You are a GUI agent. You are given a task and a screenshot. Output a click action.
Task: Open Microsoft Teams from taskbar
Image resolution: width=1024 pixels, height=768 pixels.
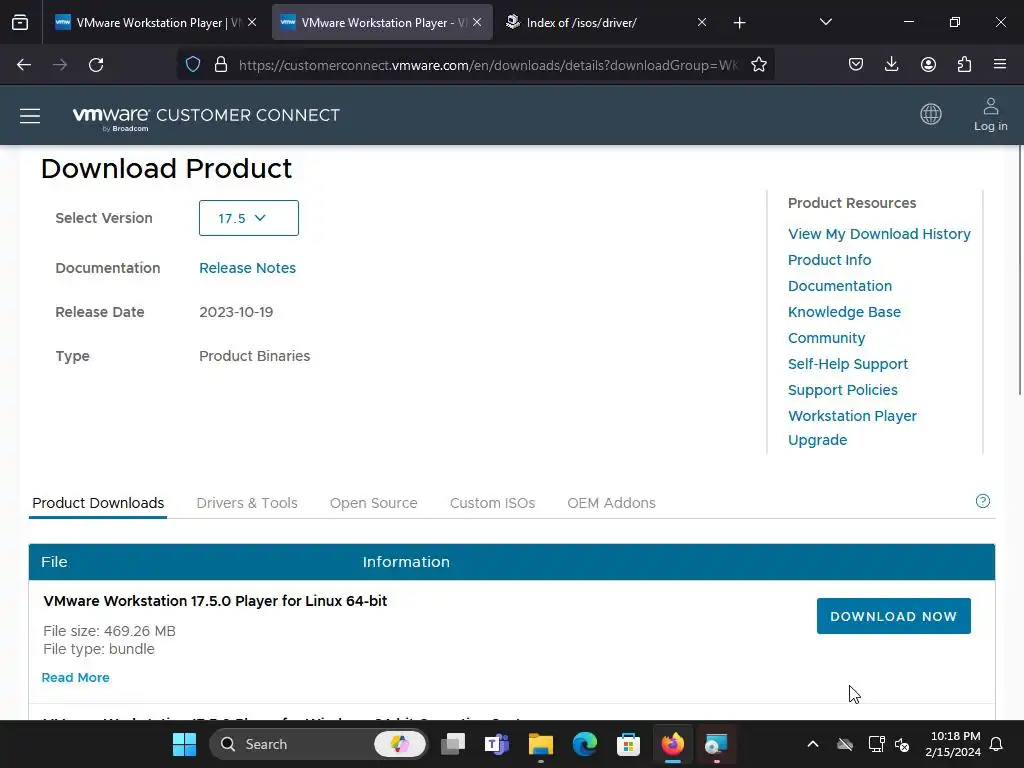[496, 744]
